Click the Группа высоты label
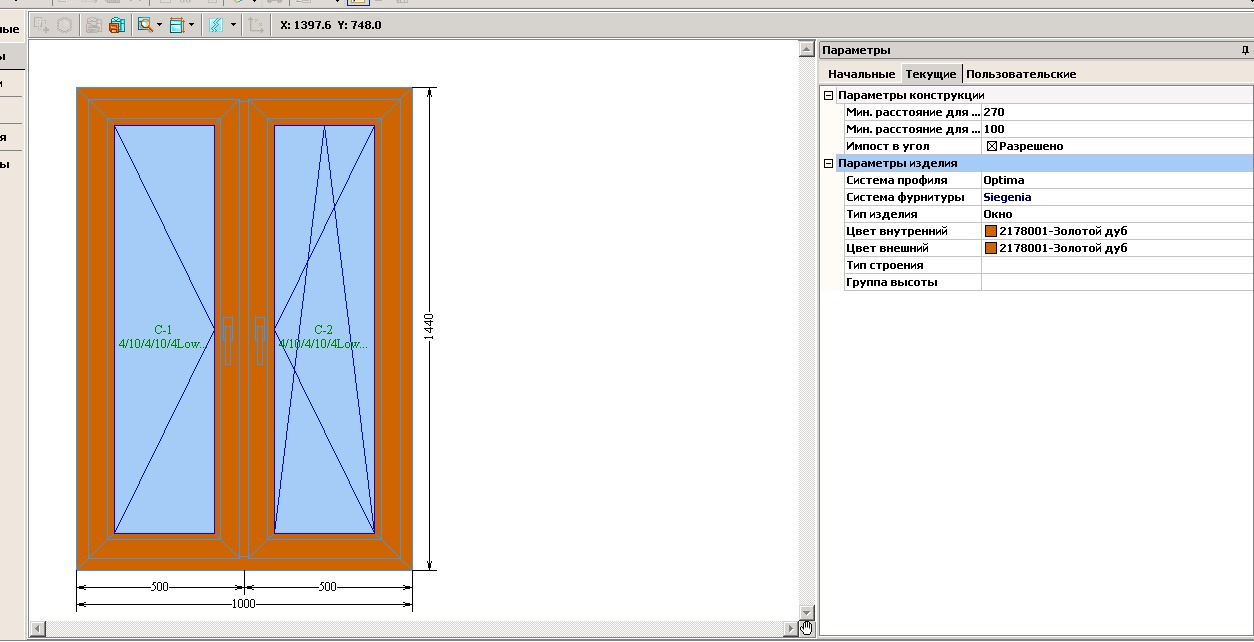The image size is (1254, 642). click(891, 282)
